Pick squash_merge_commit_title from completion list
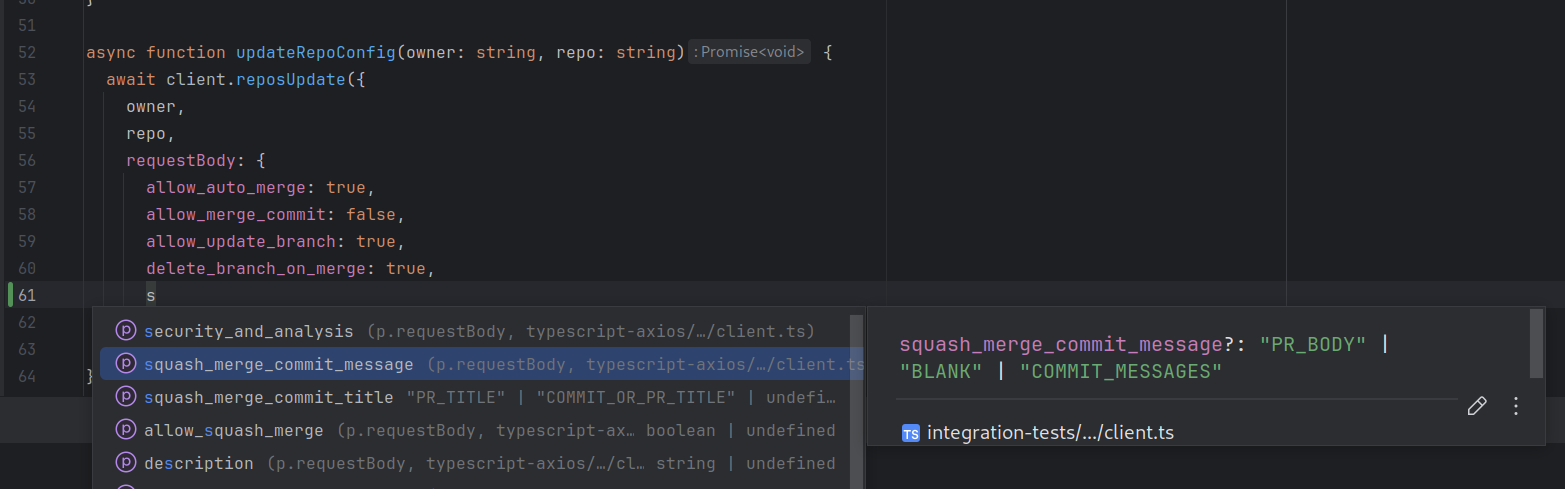Screen dimensions: 1565x489 point(478,397)
